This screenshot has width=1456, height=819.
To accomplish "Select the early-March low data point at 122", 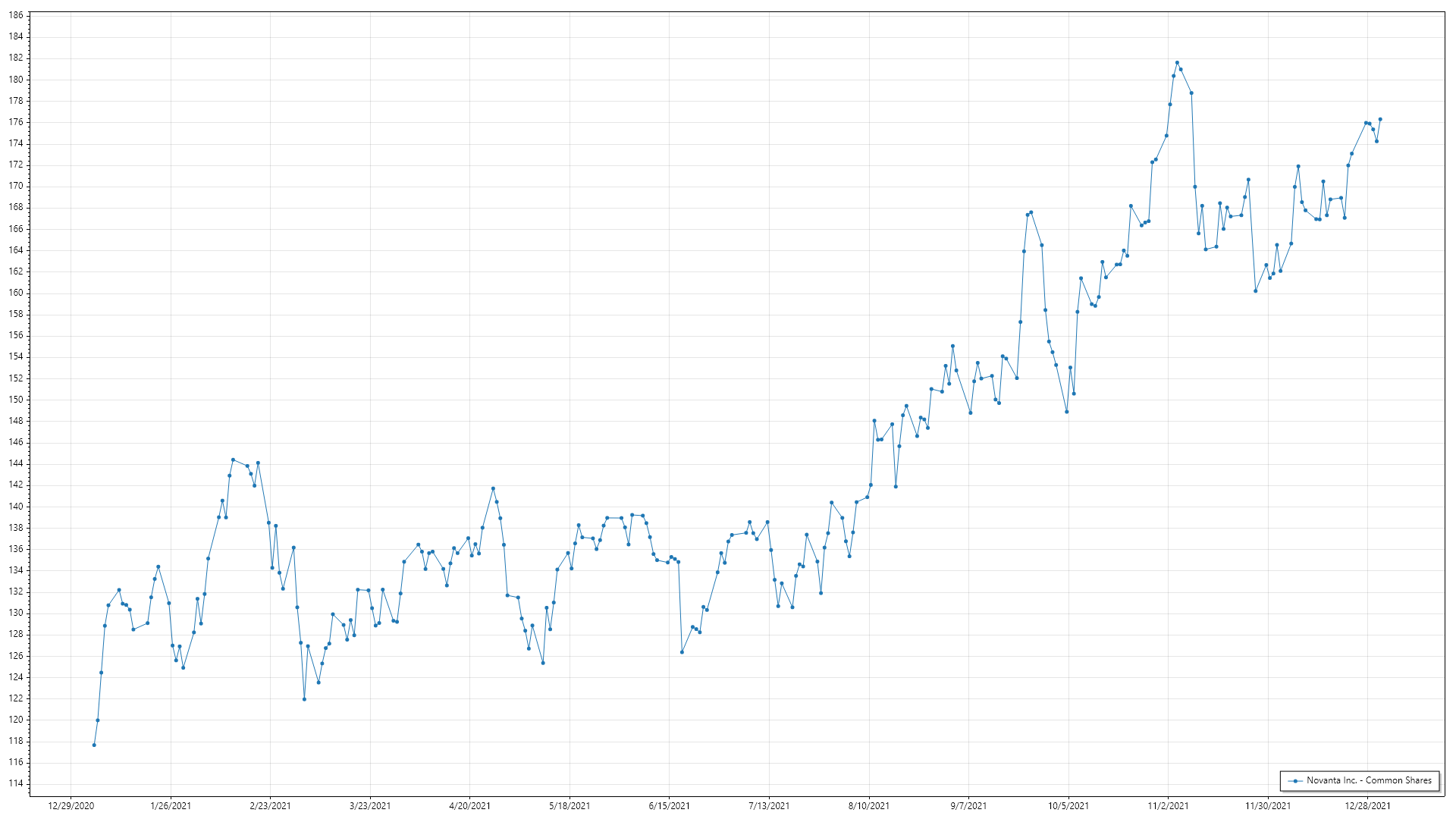I will tap(304, 699).
